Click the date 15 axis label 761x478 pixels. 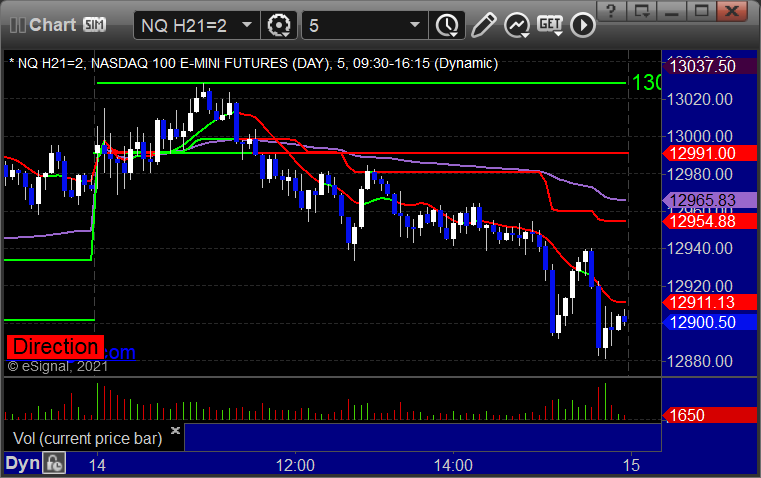pos(631,465)
